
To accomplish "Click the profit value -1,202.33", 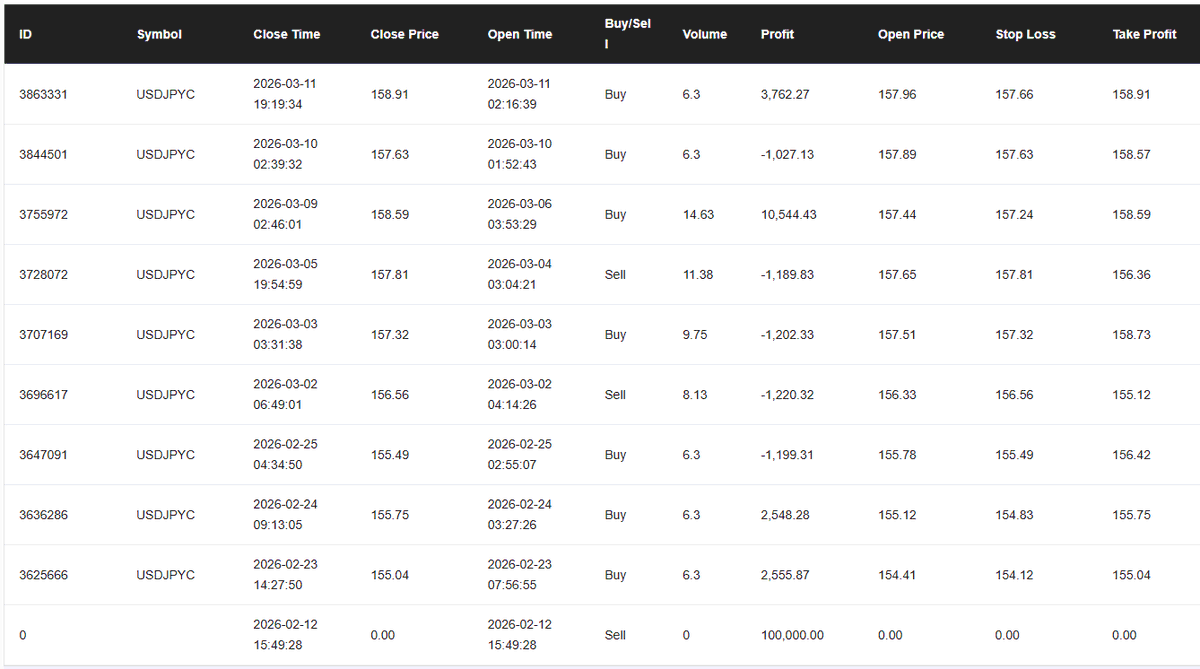I will 788,334.
